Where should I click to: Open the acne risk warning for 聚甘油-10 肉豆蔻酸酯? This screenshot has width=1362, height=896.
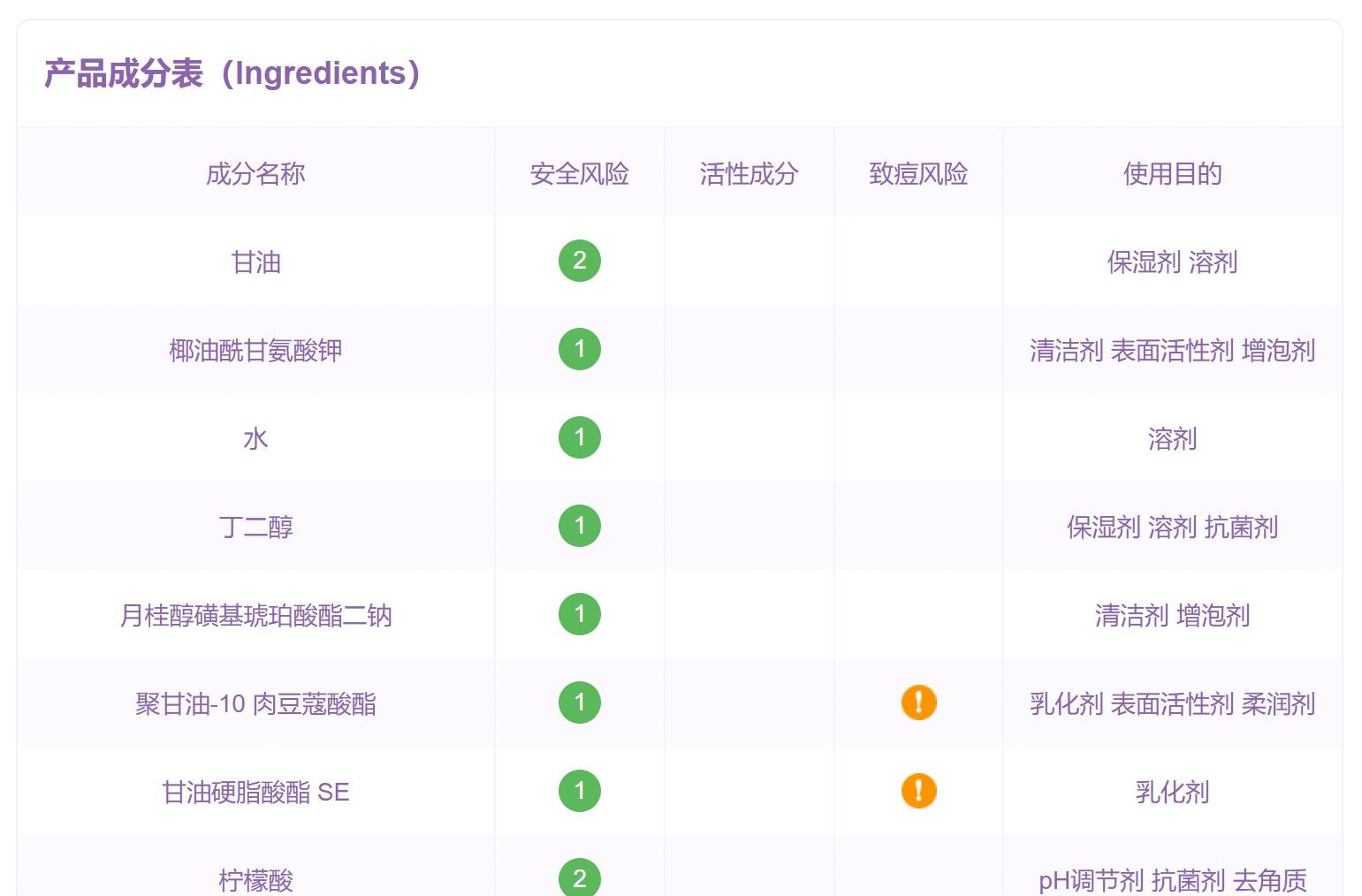[x=918, y=703]
